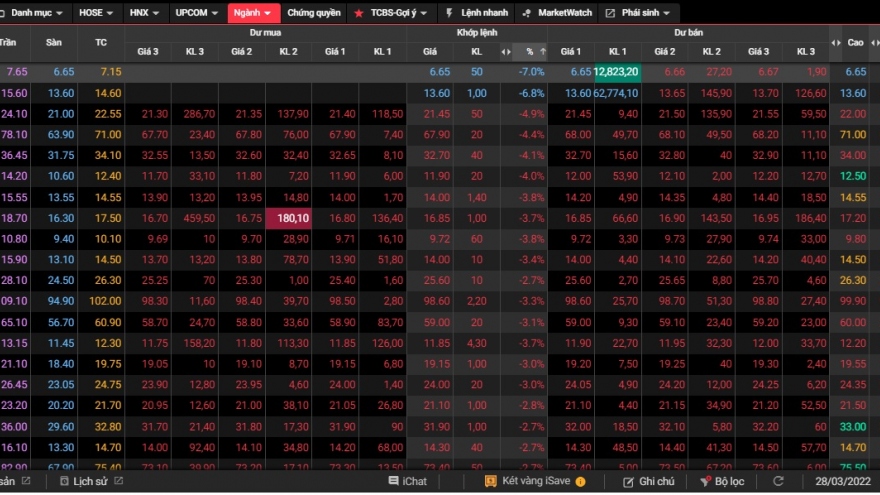Open the iChat chat panel
Screen dimensions: 880x495
(408, 482)
